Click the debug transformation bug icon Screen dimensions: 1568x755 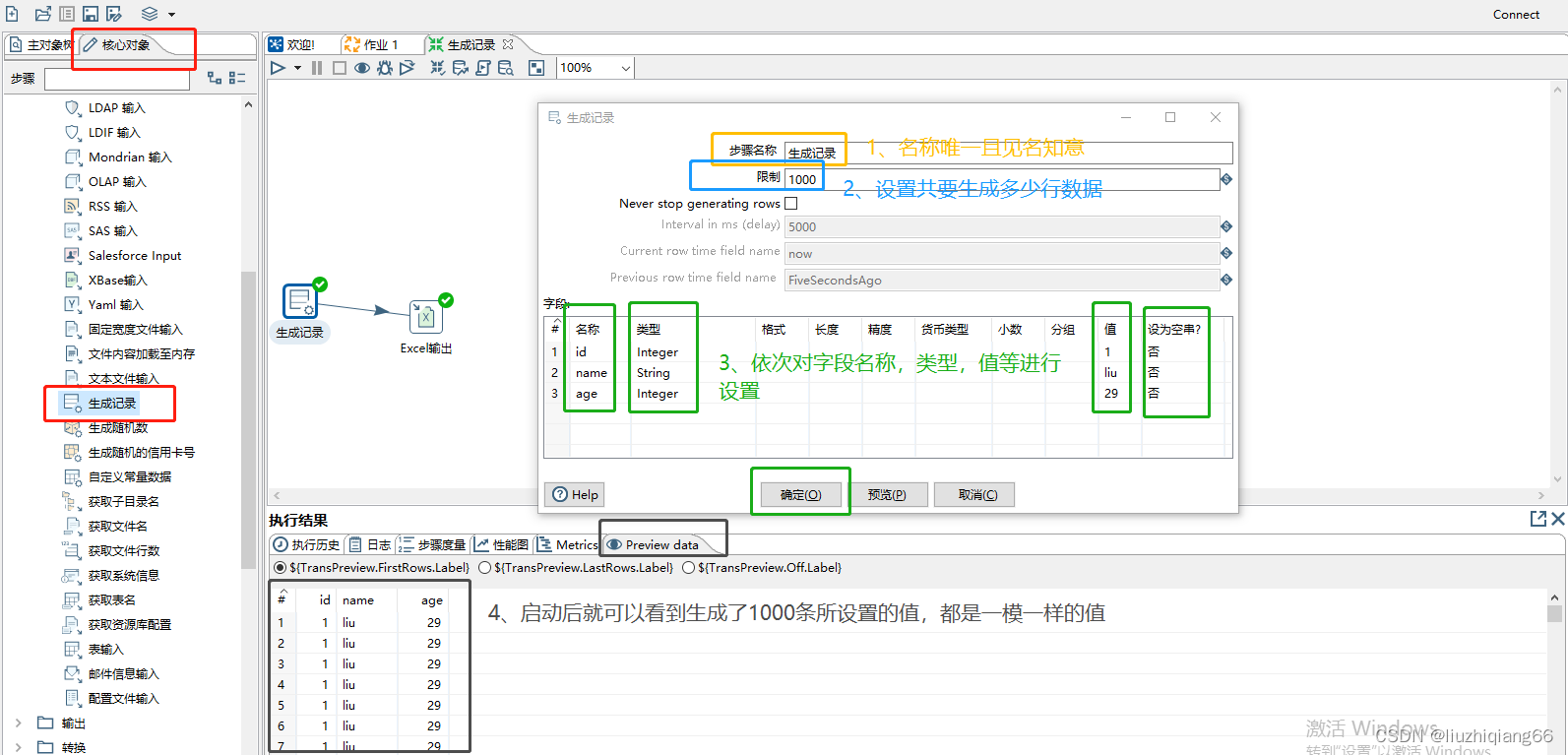385,68
